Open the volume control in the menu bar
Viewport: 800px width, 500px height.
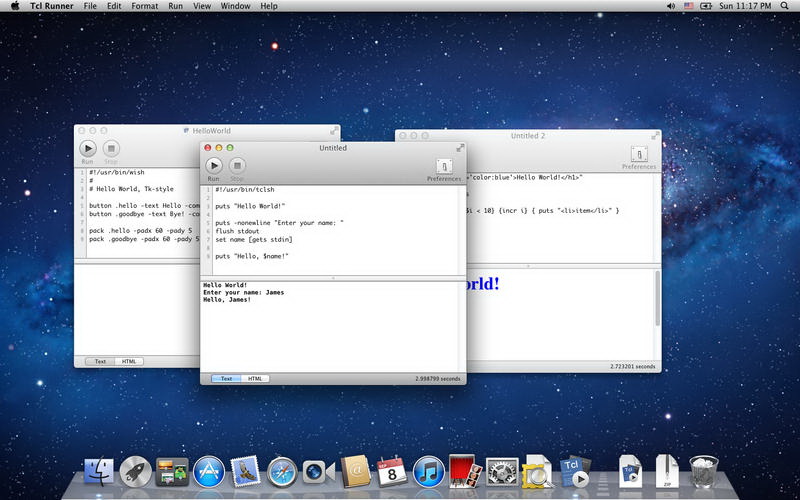pyautogui.click(x=672, y=6)
